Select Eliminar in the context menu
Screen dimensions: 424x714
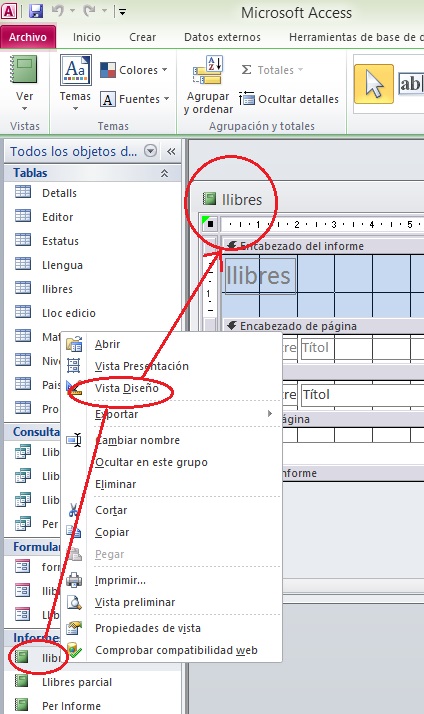[115, 484]
